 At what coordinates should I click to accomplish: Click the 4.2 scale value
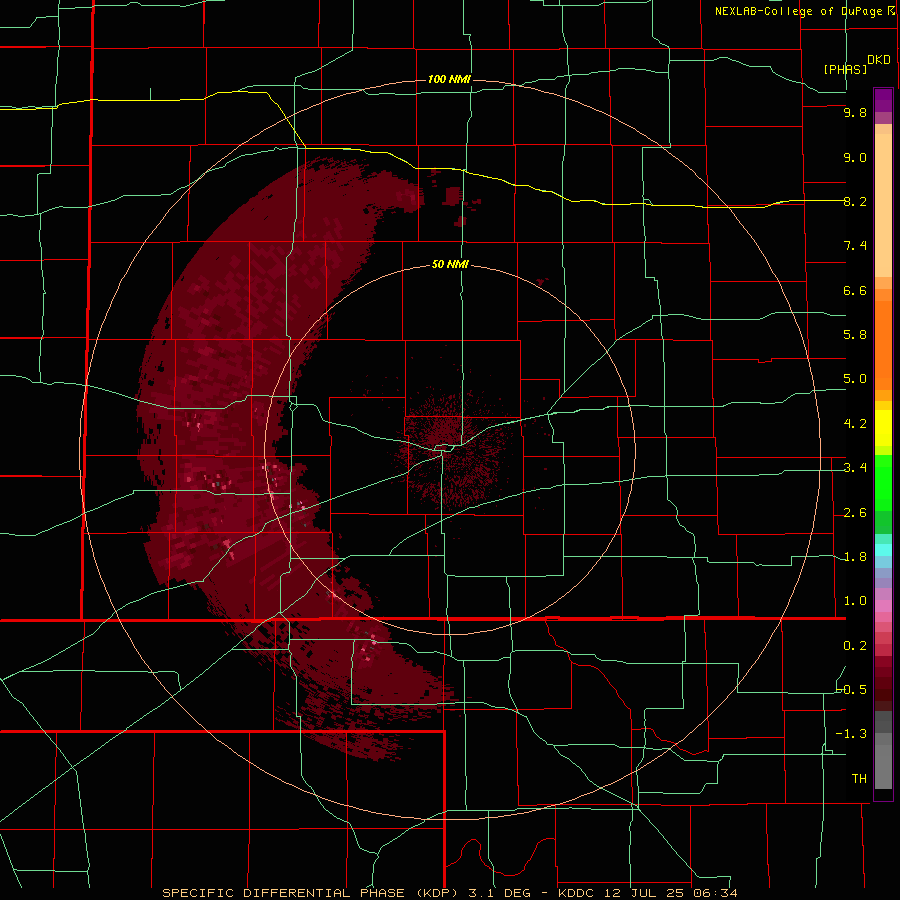pos(855,424)
